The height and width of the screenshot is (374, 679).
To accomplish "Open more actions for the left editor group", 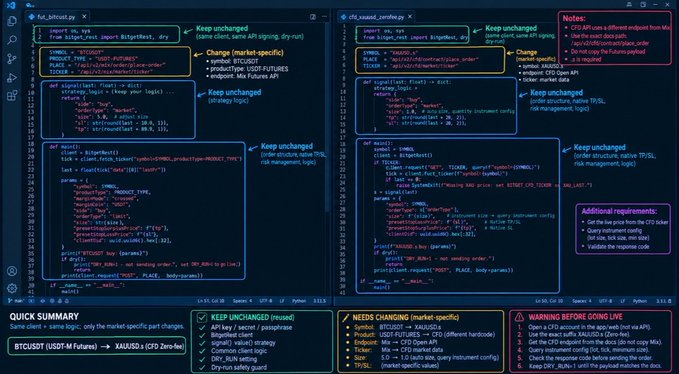I will pyautogui.click(x=324, y=17).
